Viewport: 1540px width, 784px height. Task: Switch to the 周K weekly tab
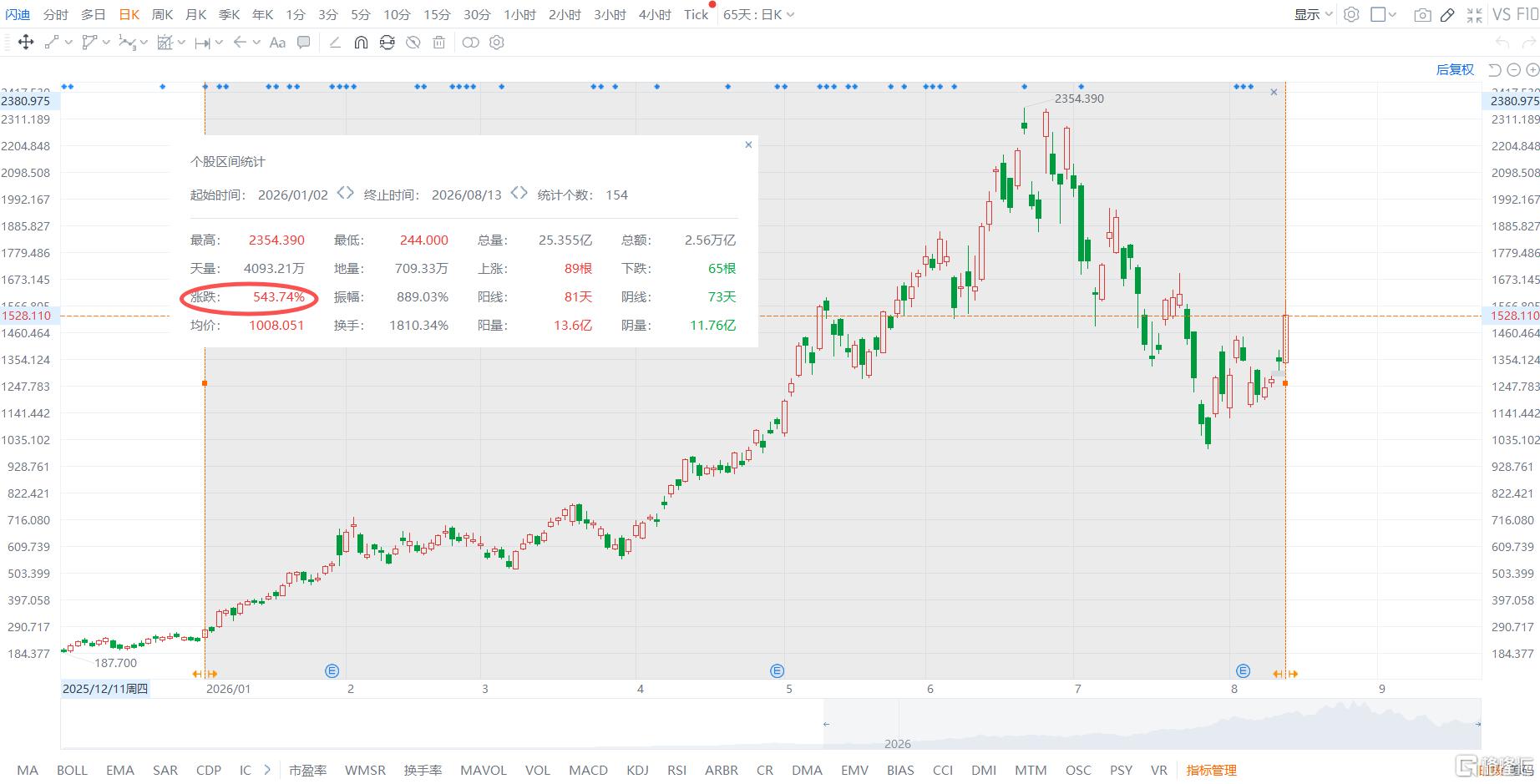point(163,15)
